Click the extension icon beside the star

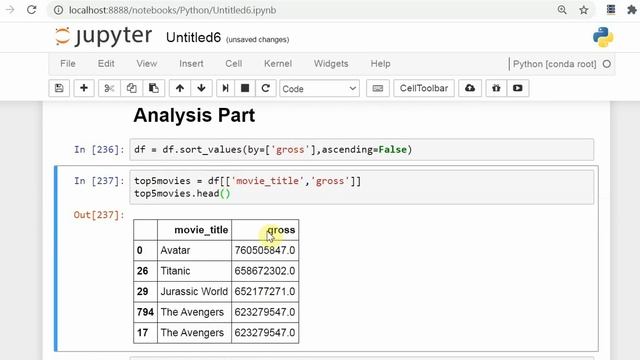pyautogui.click(x=611, y=10)
